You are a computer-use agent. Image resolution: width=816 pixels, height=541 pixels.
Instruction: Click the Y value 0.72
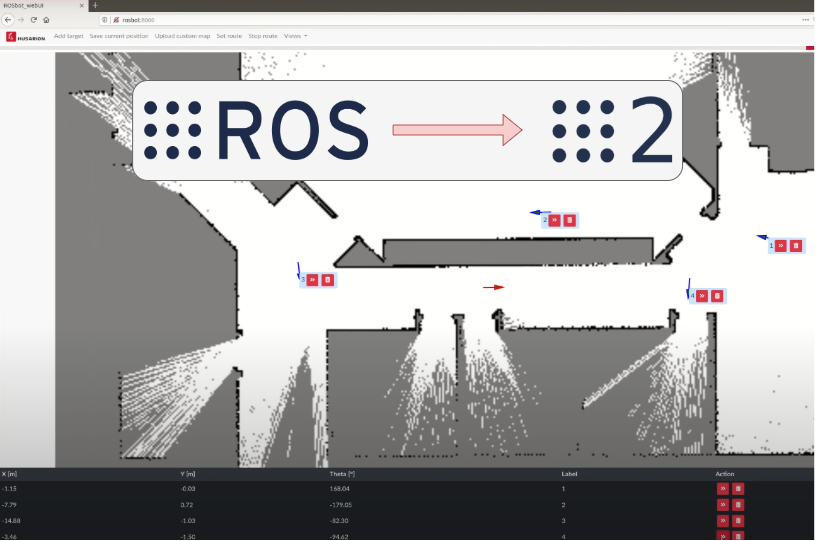tap(187, 505)
